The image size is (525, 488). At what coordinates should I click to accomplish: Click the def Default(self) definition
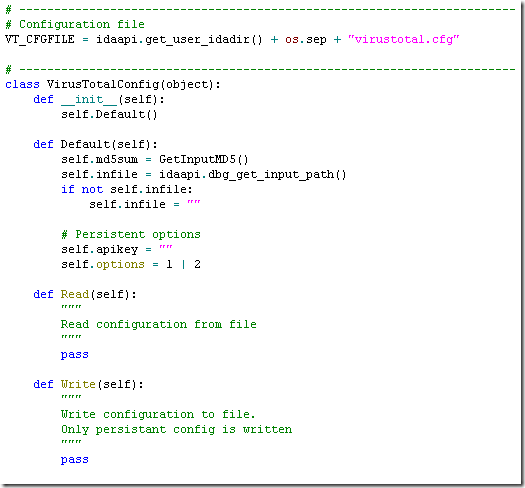95,144
